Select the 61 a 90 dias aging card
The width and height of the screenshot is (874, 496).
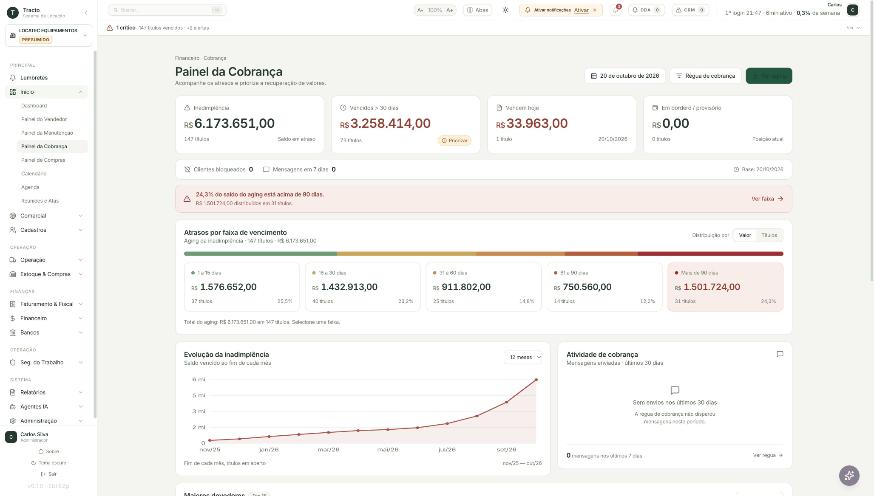pyautogui.click(x=604, y=287)
